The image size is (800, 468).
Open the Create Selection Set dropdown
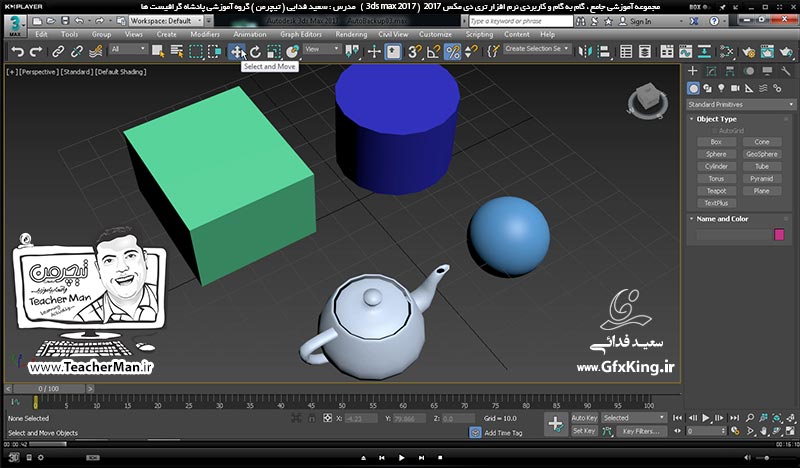(537, 49)
